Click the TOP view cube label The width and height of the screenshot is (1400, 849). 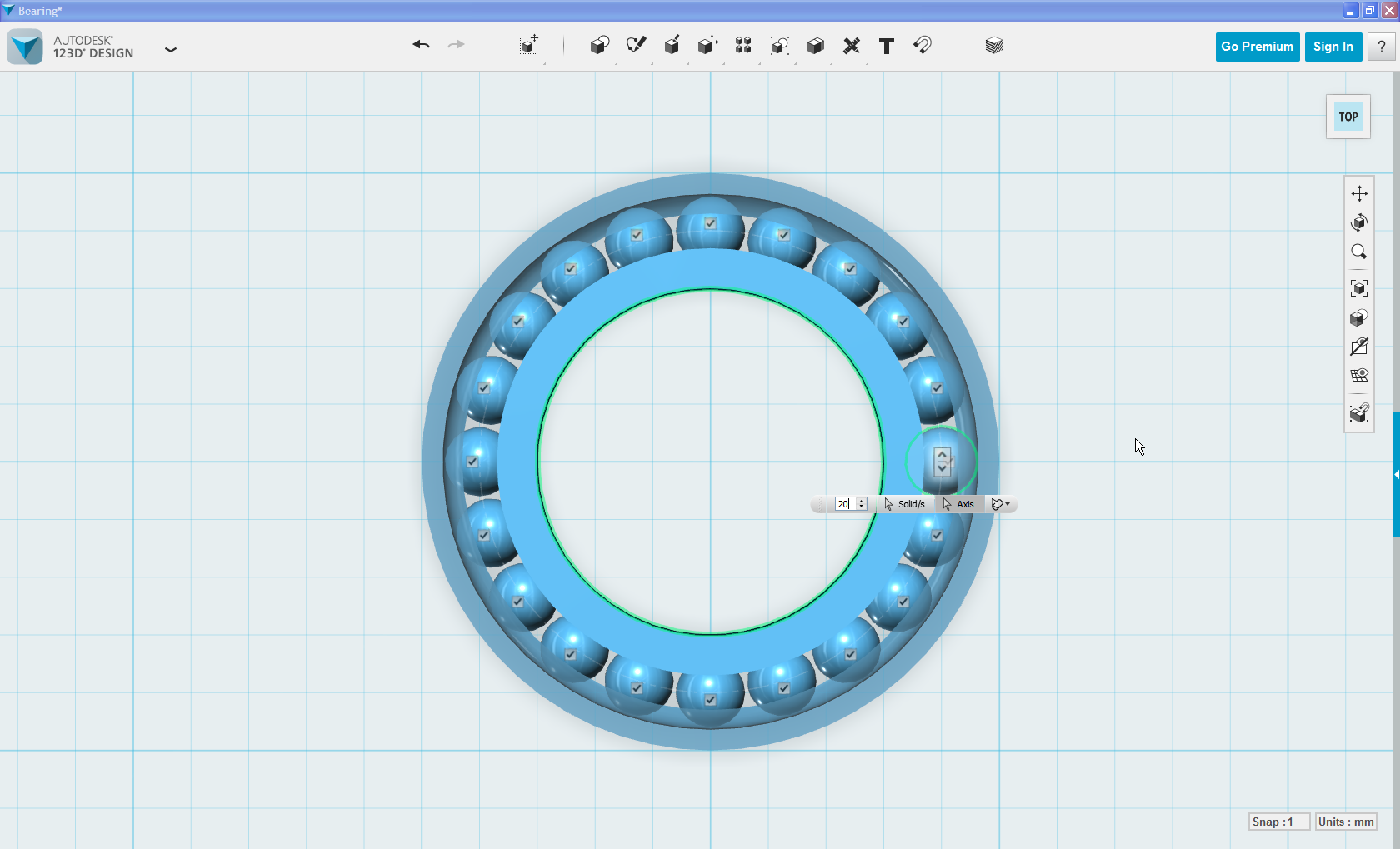coord(1347,117)
